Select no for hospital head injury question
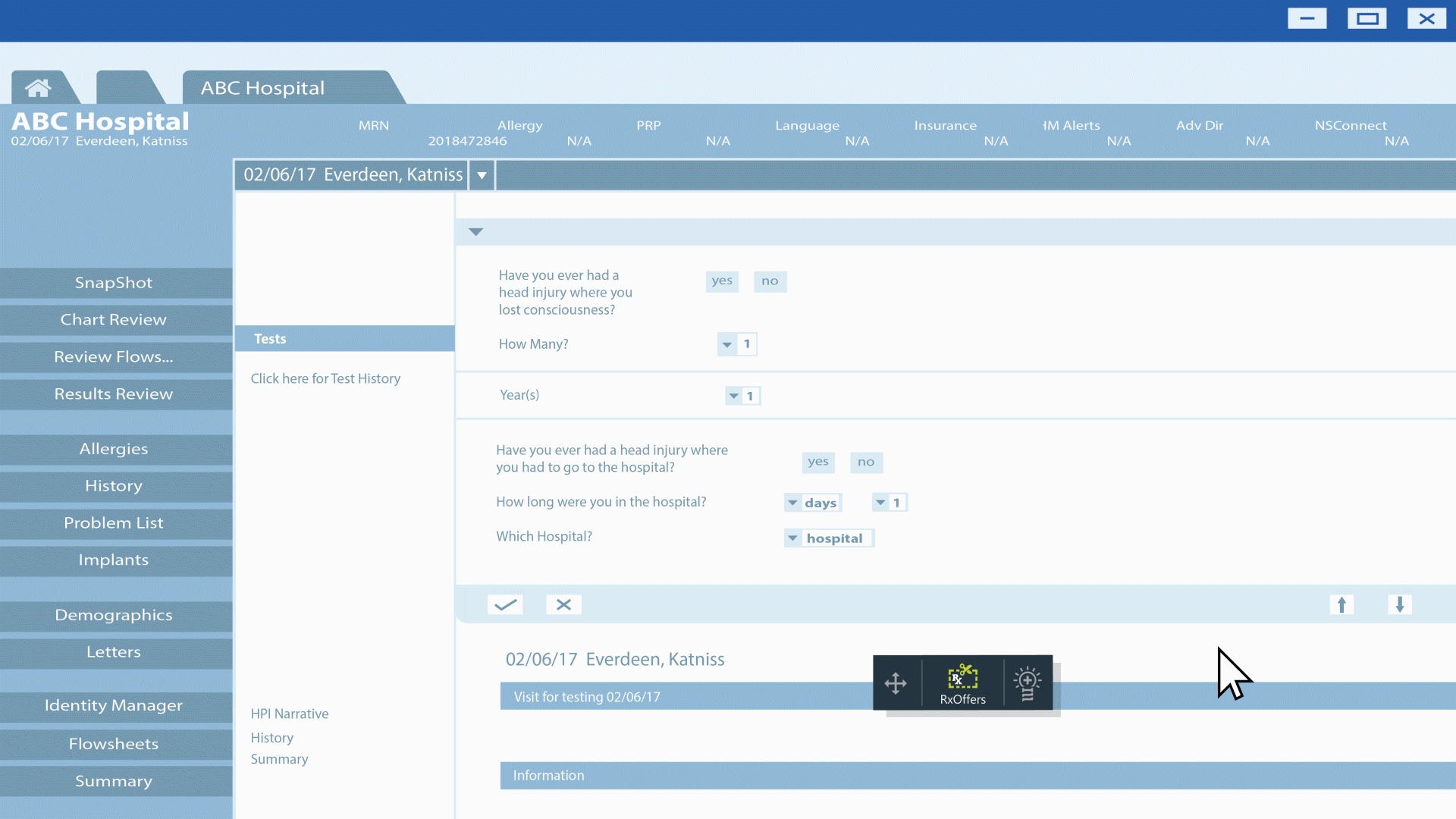The image size is (1456, 819). pyautogui.click(x=866, y=462)
